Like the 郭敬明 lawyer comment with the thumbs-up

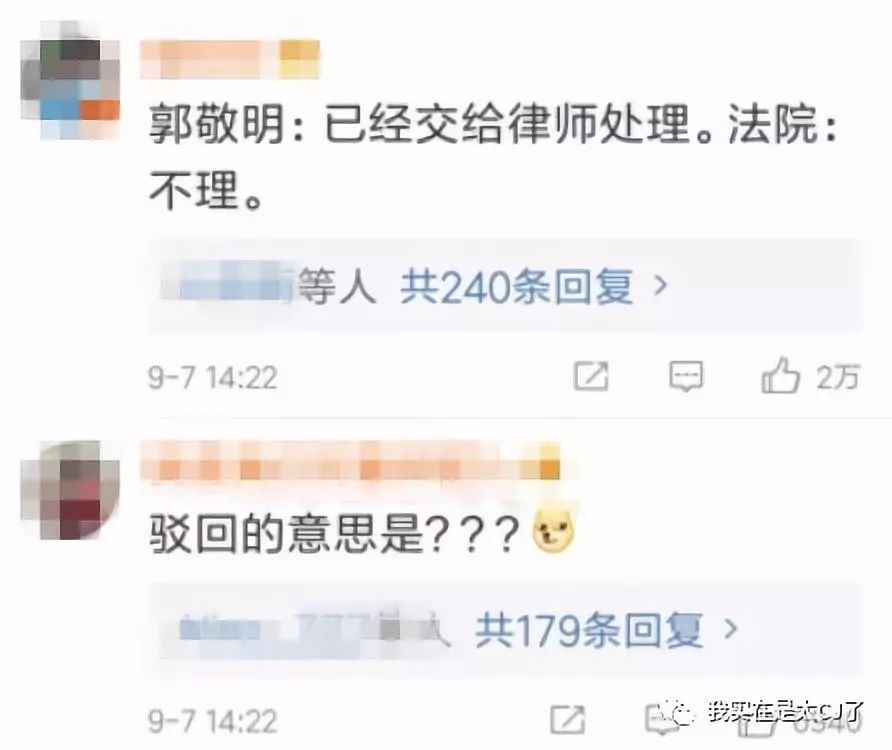[780, 375]
